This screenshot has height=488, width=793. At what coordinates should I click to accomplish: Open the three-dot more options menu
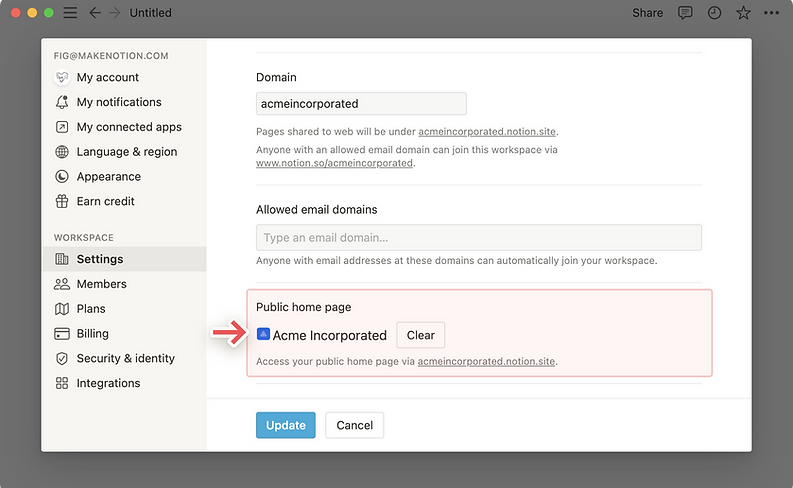click(x=771, y=13)
